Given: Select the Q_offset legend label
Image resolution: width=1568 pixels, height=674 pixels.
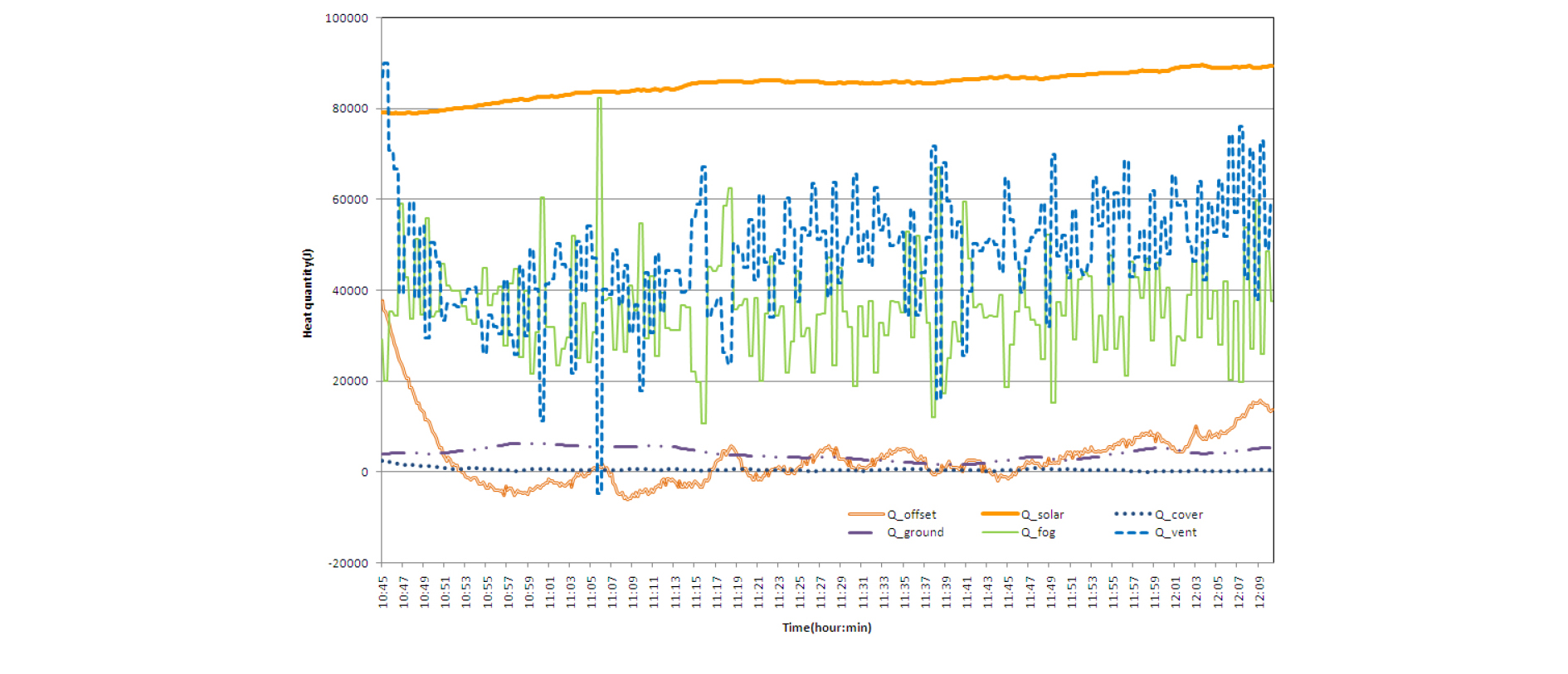Looking at the screenshot, I should coord(912,515).
